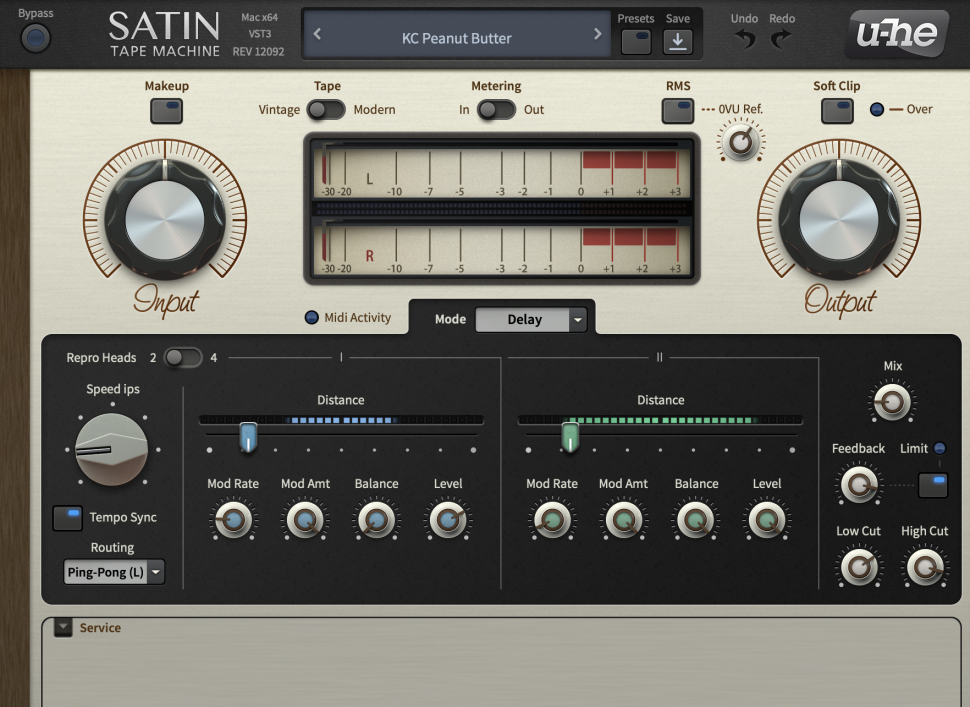Collapse the Service panel triangle

click(63, 628)
